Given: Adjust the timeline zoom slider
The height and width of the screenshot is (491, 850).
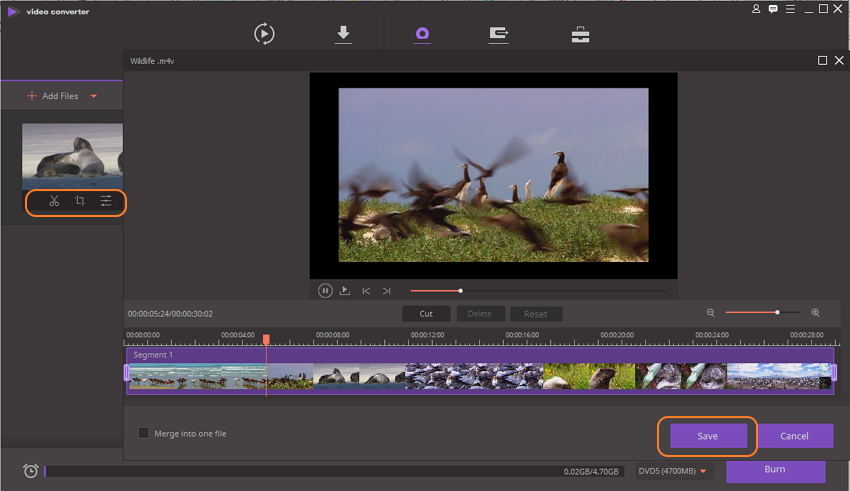Looking at the screenshot, I should (x=777, y=313).
